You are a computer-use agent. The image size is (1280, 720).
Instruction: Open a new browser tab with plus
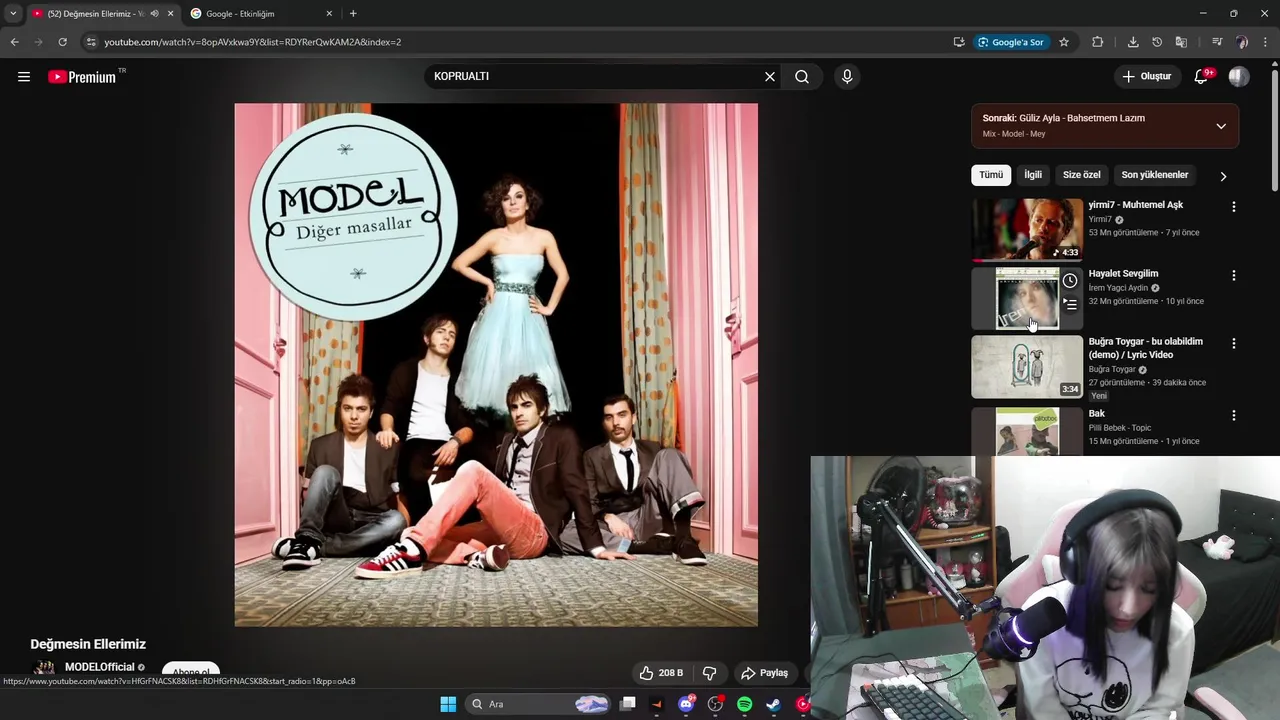353,13
